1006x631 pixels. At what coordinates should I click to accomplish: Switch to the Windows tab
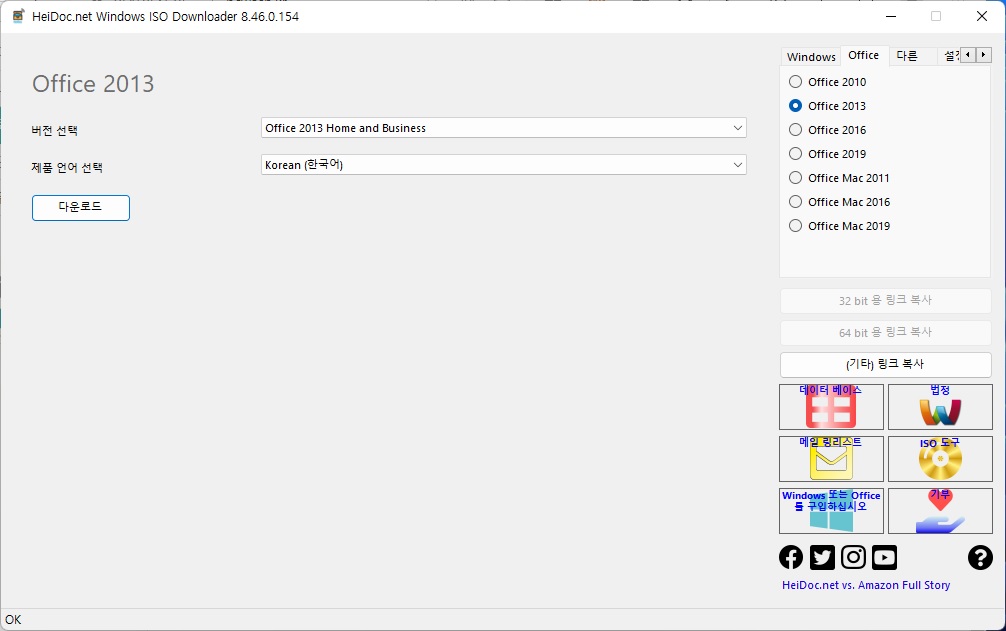point(811,57)
